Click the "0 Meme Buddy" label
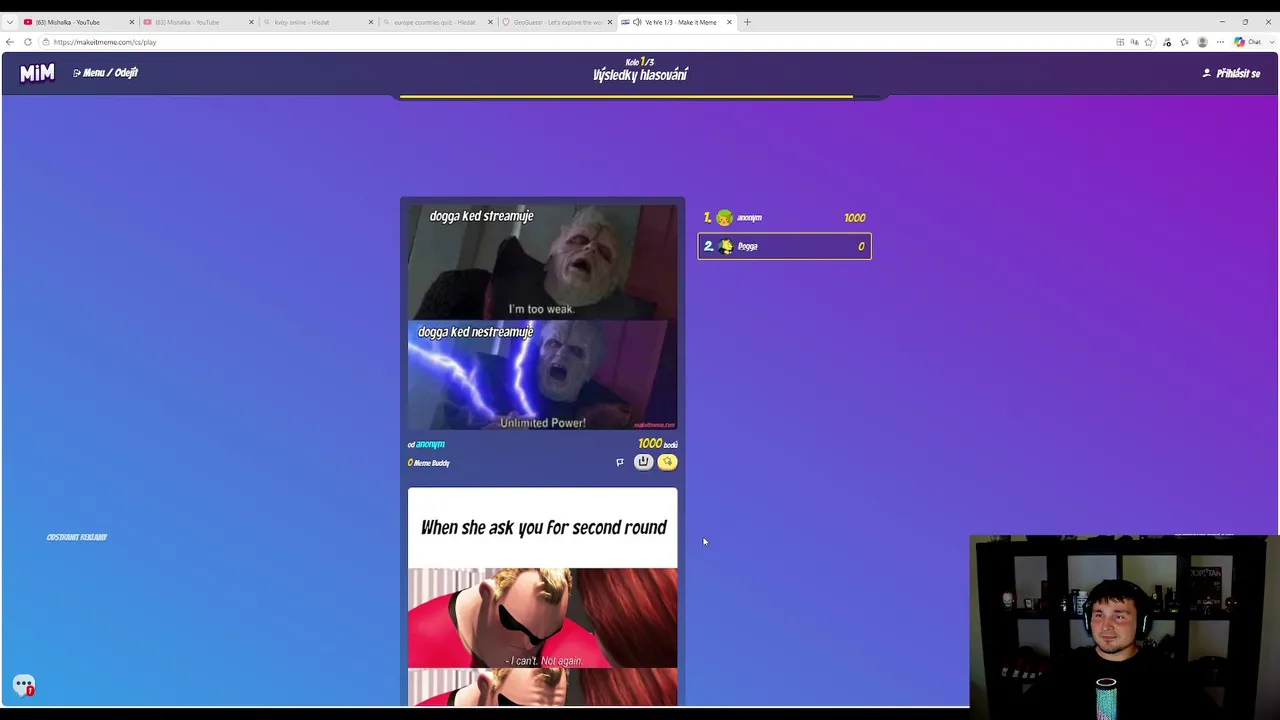The image size is (1280, 720). coord(429,463)
